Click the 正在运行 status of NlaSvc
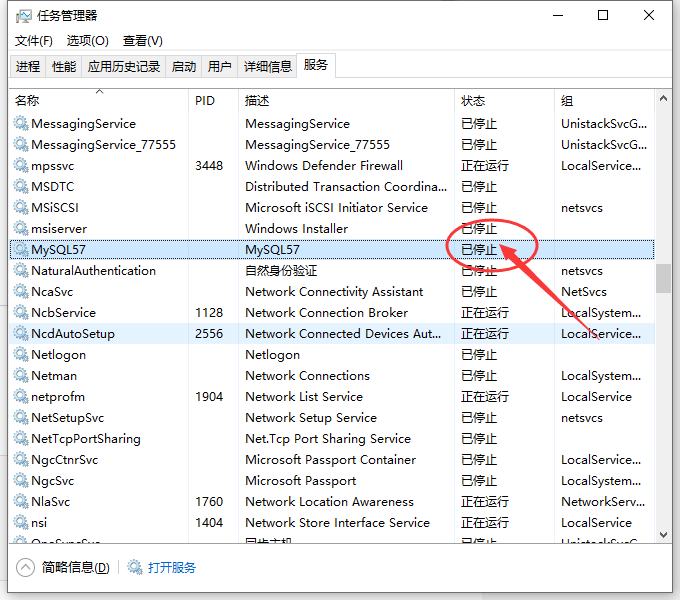The height and width of the screenshot is (600, 680). pyautogui.click(x=485, y=502)
